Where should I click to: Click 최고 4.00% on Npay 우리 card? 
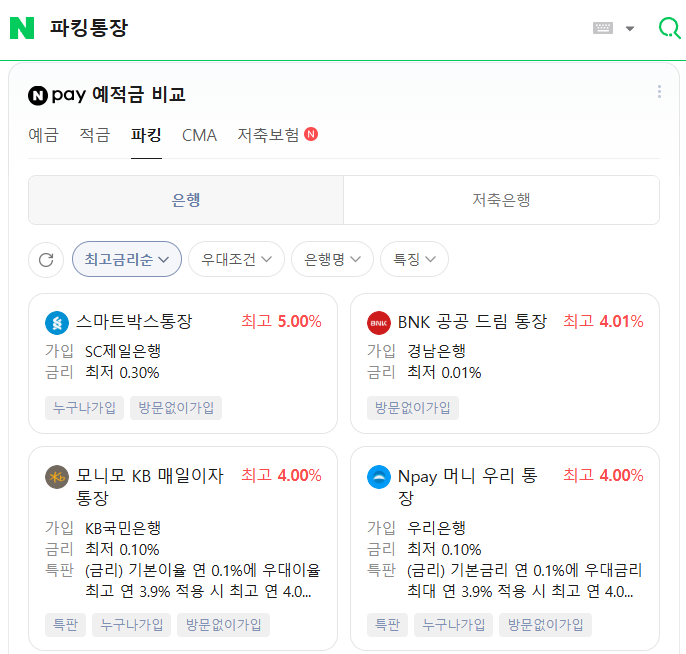pyautogui.click(x=603, y=476)
